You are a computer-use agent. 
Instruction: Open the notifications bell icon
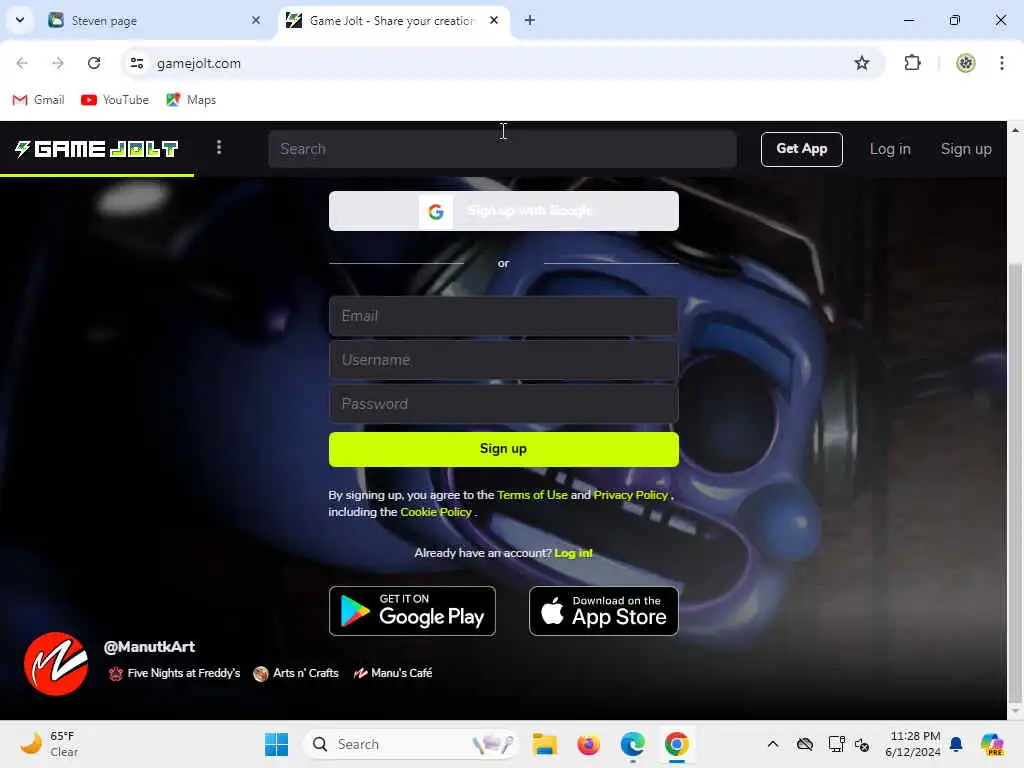[956, 744]
